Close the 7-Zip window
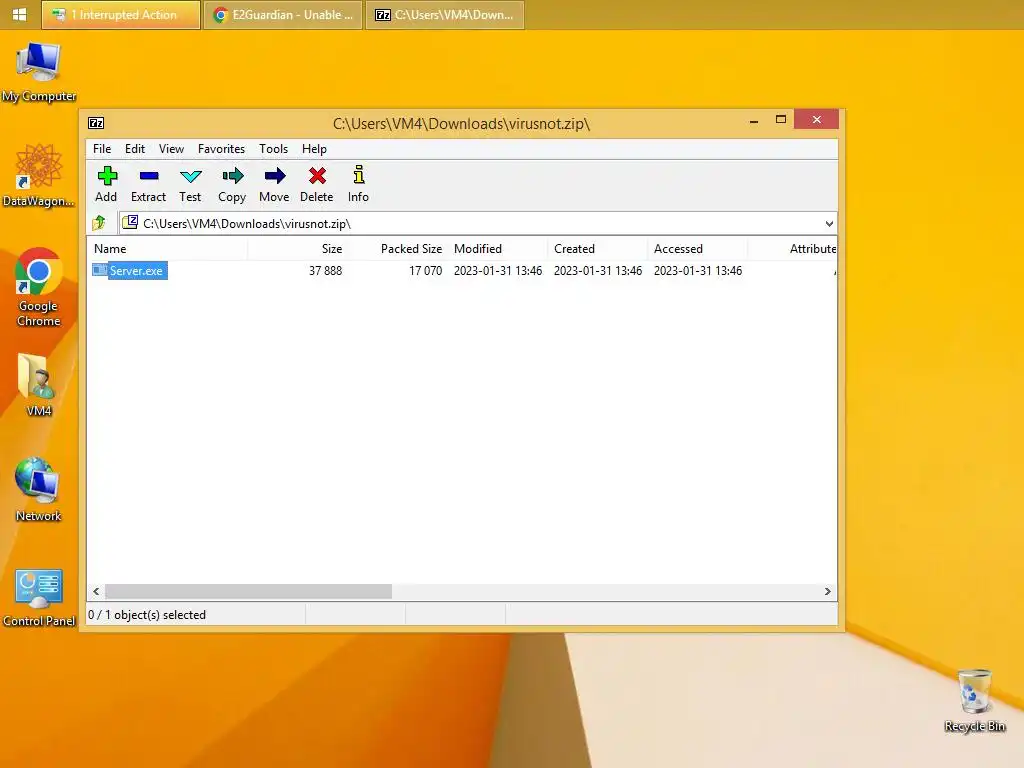 (x=816, y=120)
